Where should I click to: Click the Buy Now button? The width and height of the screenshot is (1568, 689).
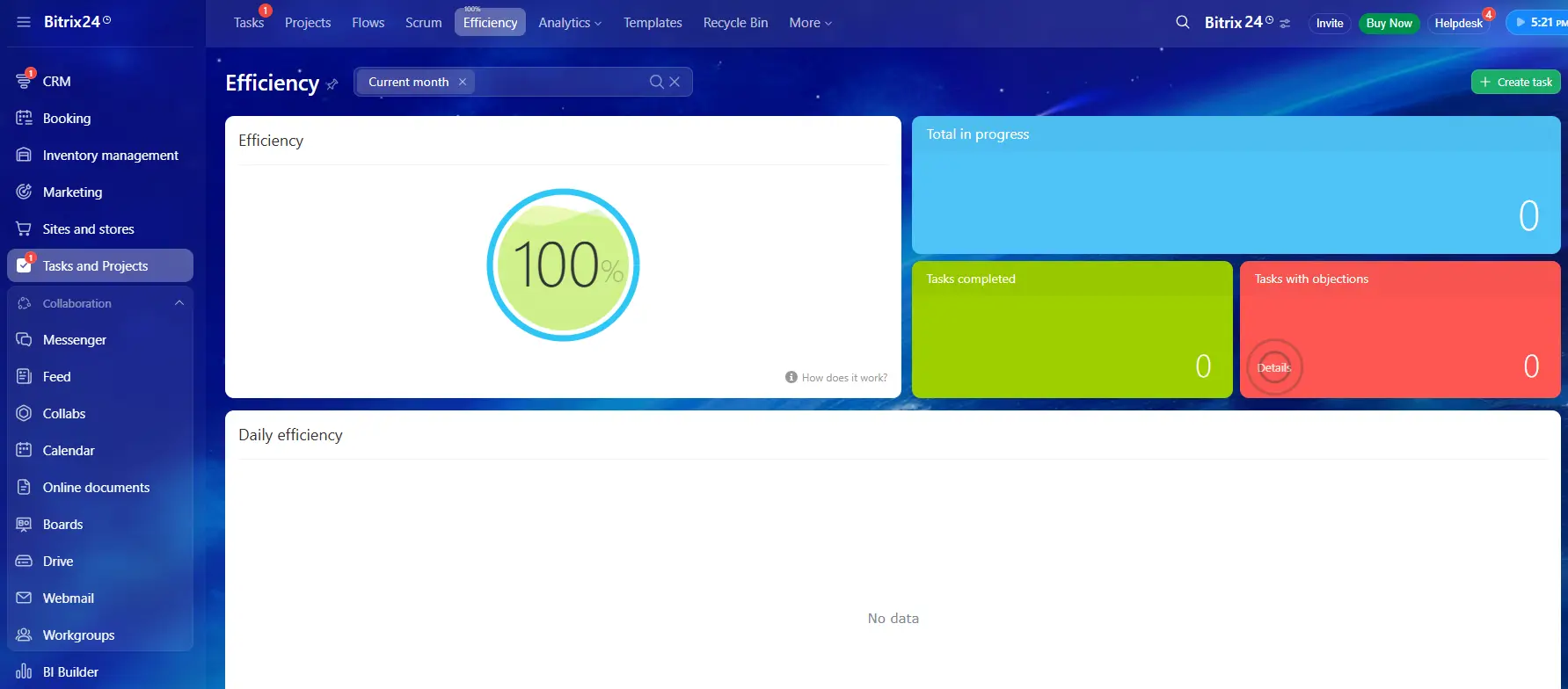coord(1389,23)
